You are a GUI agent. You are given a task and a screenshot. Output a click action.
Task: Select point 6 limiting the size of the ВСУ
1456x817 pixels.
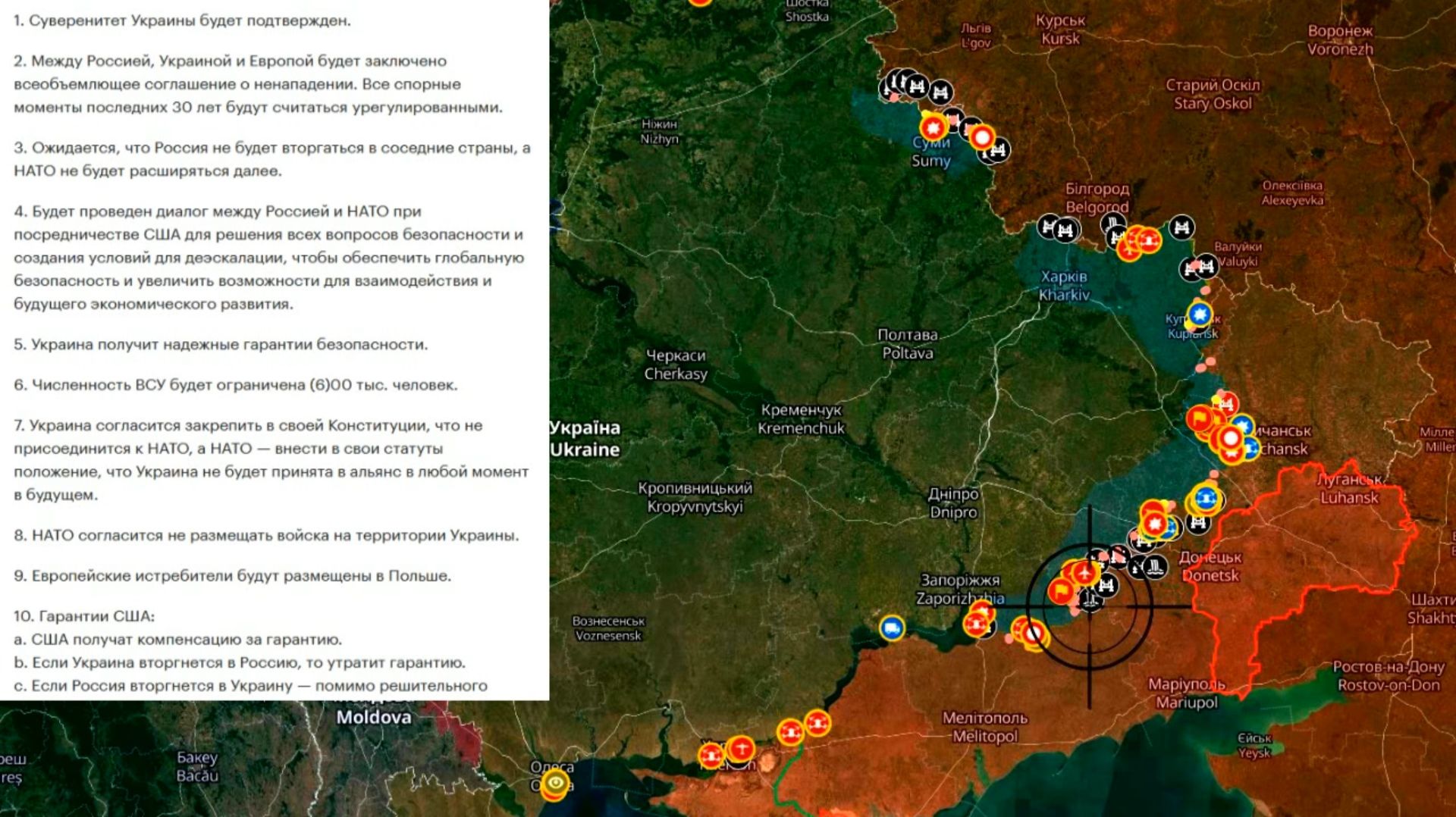pos(236,385)
